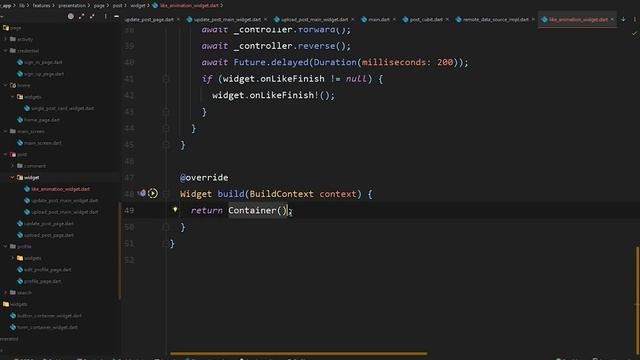Close the main.dart tab
This screenshot has width=640, height=360.
tap(394, 20)
